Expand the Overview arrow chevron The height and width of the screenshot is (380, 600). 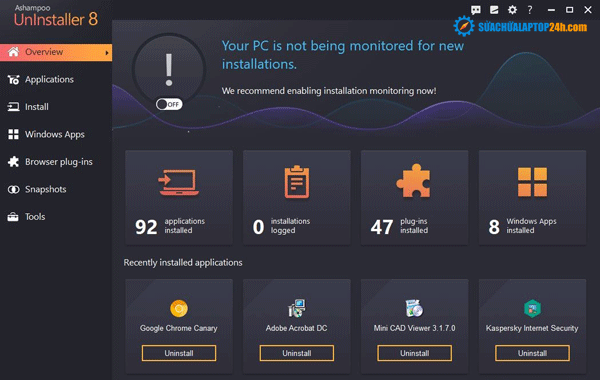[107, 52]
